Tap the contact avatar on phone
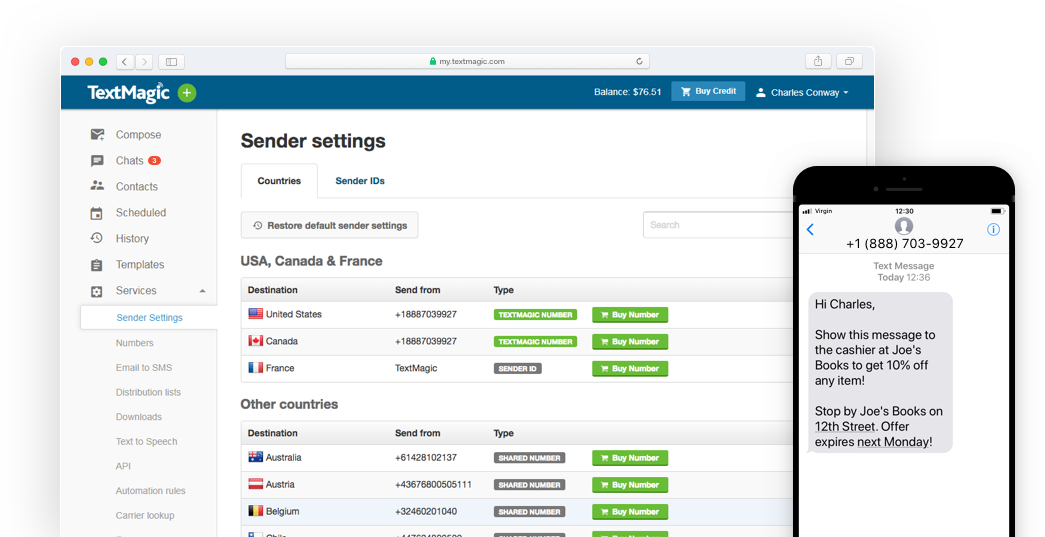The height and width of the screenshot is (537, 1045). [904, 226]
